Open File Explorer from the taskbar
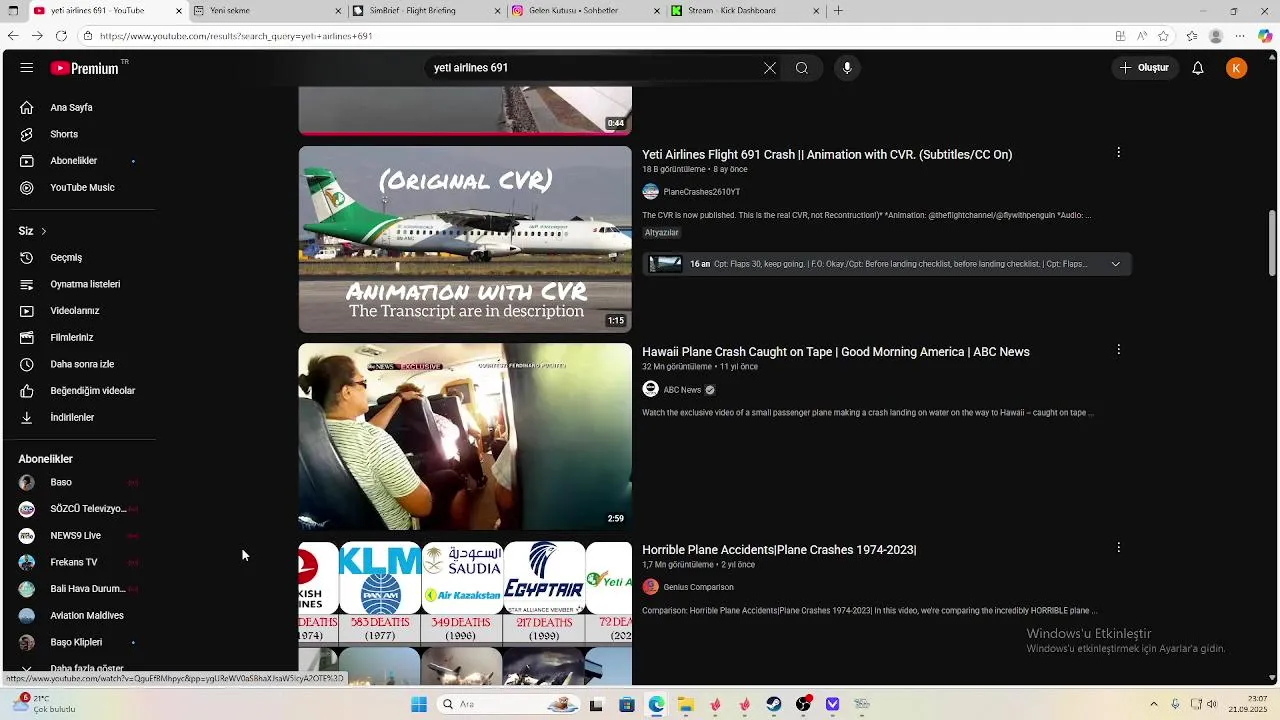Screen dimensions: 1280x720 click(x=685, y=704)
